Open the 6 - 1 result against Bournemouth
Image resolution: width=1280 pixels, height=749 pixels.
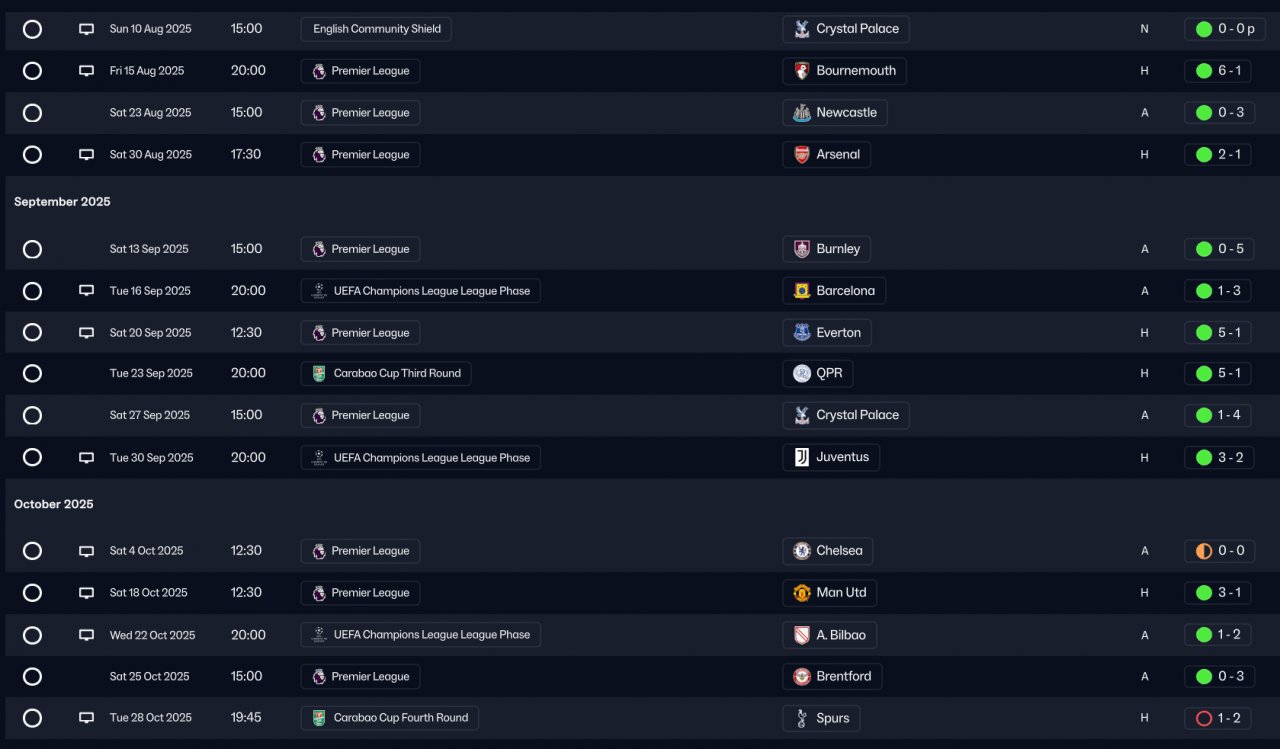1217,71
